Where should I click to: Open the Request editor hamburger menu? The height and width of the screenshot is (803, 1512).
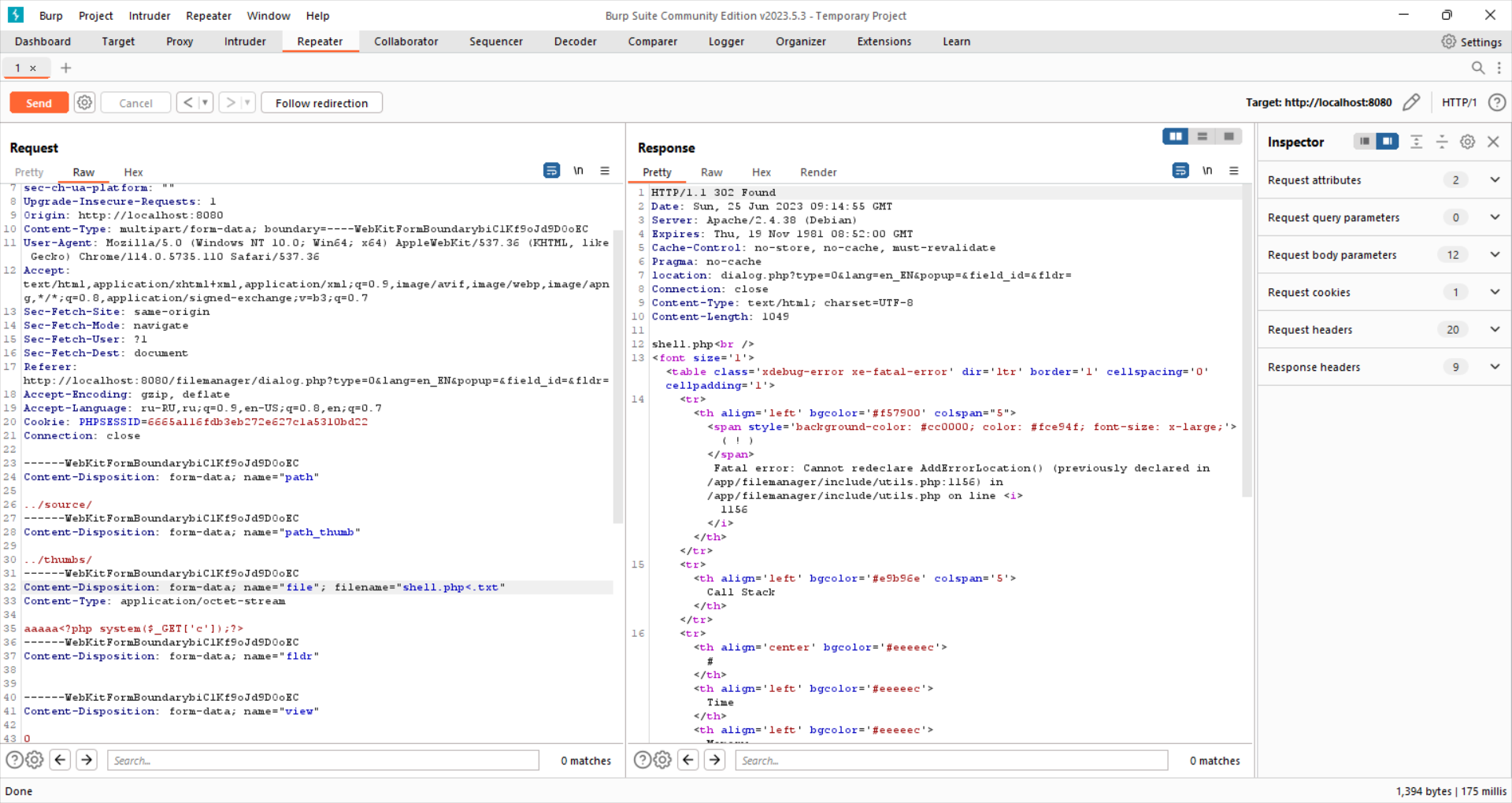[605, 171]
